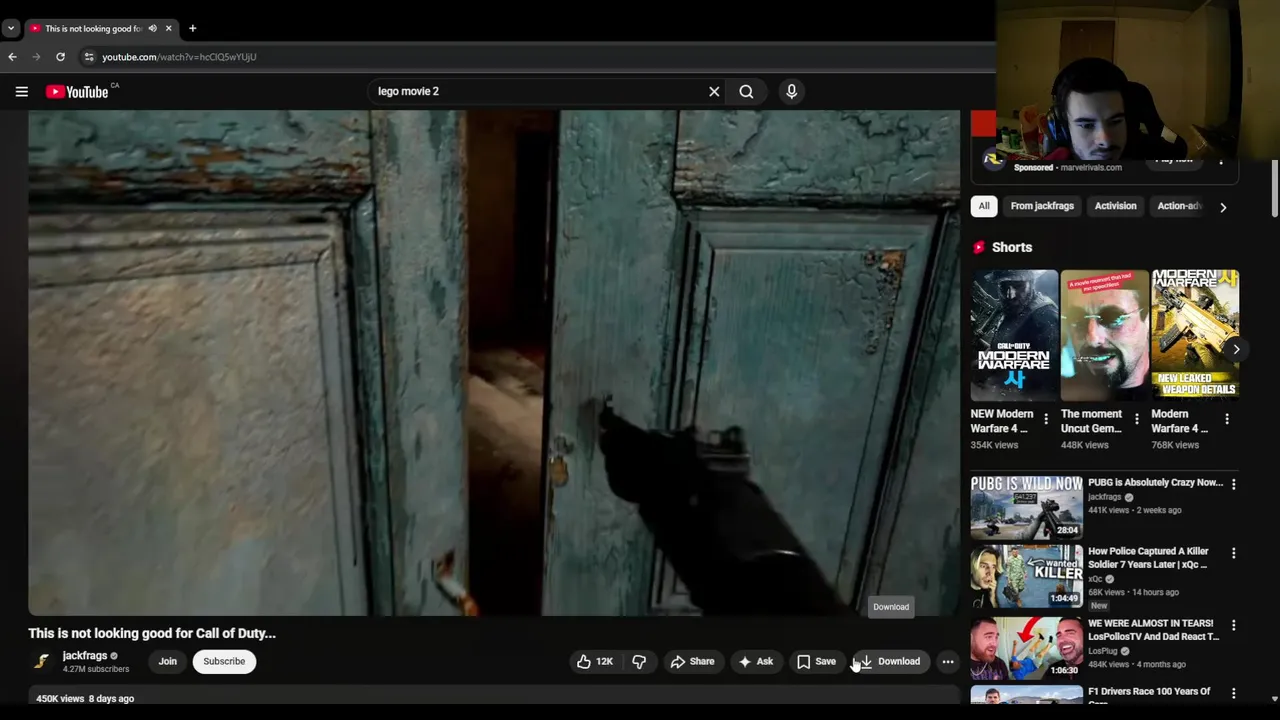Viewport: 1280px width, 720px height.
Task: Open more actions three-dot menu under video
Action: tap(948, 661)
